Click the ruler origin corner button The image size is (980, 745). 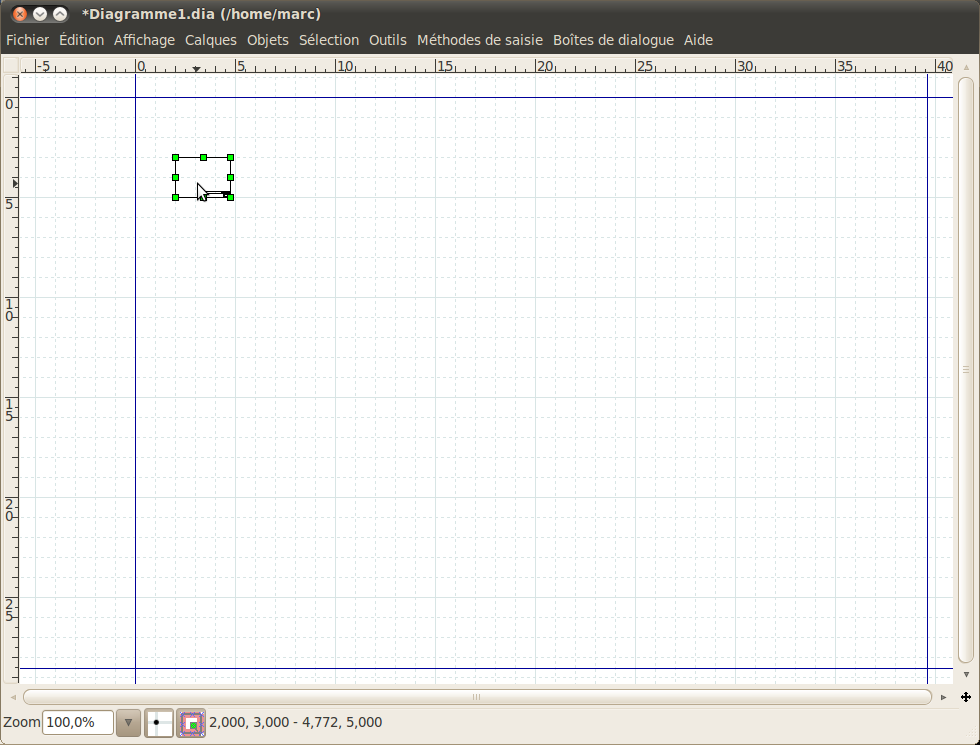10,66
